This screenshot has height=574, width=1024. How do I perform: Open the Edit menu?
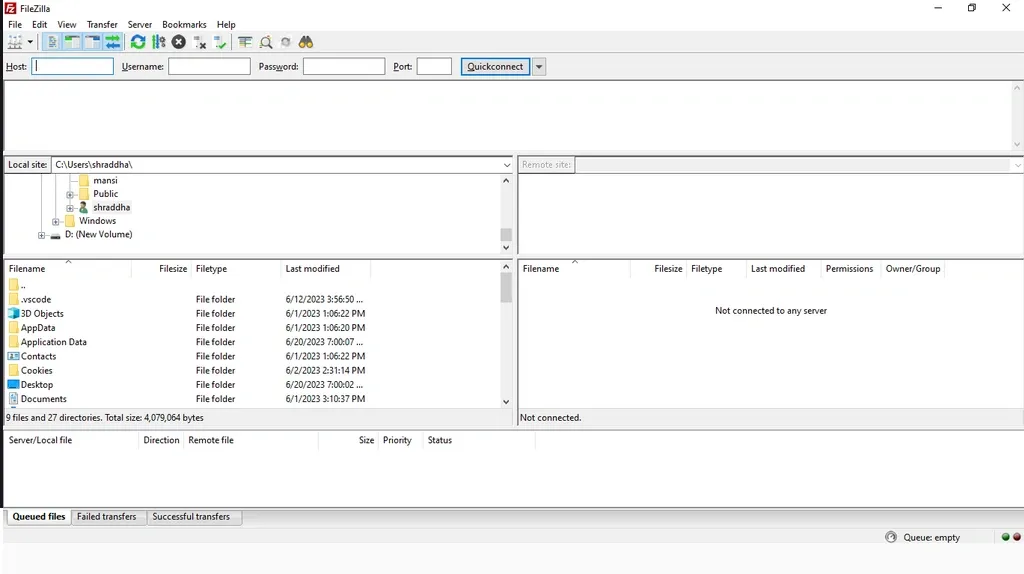(x=39, y=24)
